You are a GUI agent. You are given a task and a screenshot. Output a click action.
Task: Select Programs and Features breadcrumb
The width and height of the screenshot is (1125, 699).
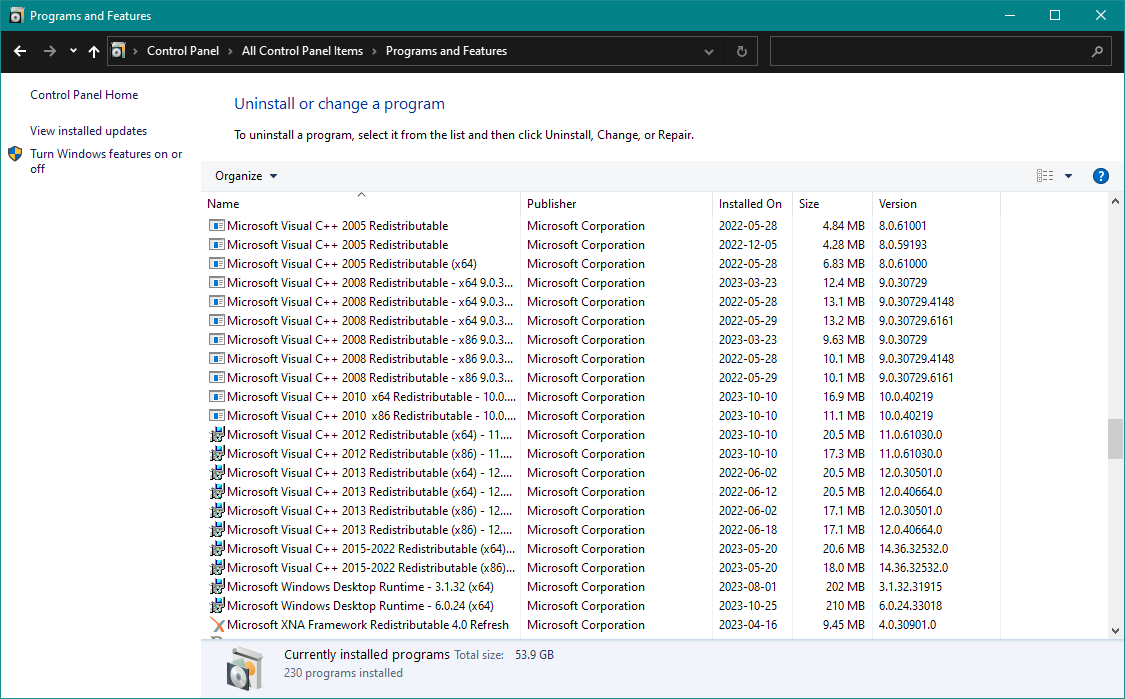pyautogui.click(x=446, y=51)
